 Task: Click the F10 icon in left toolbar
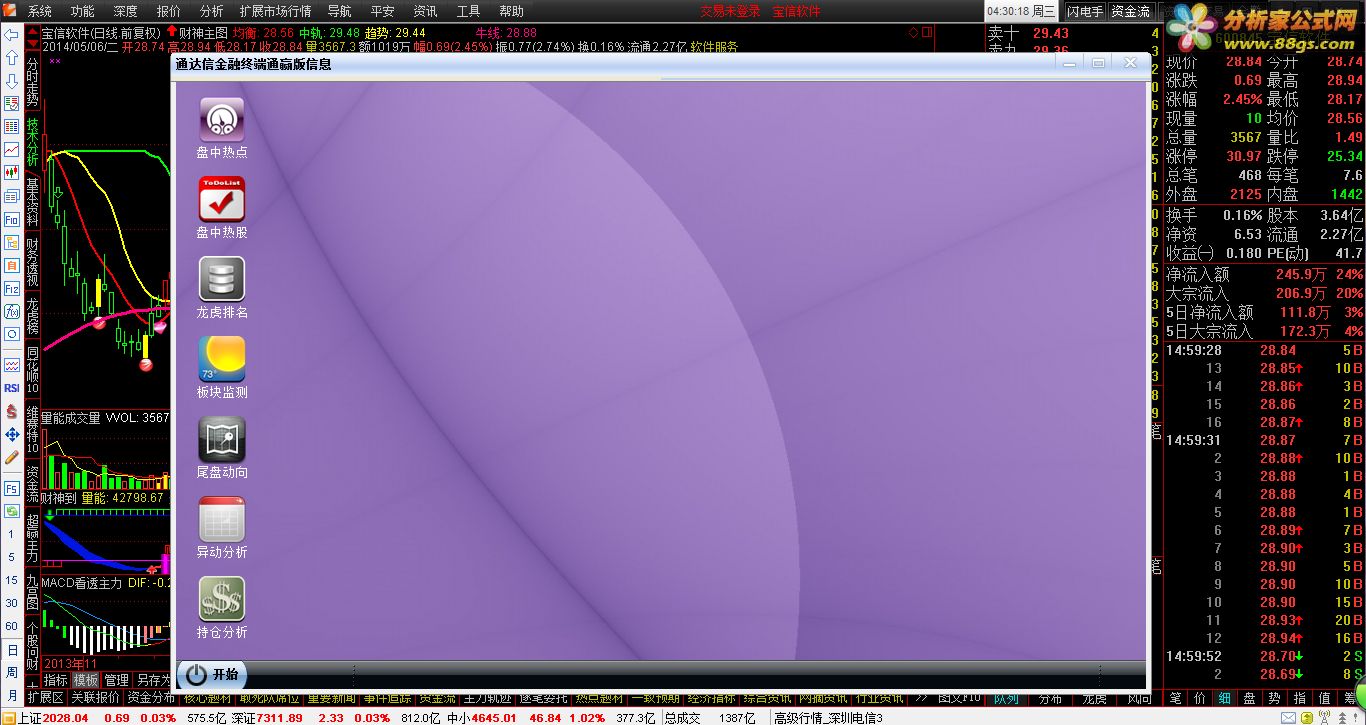coord(12,219)
